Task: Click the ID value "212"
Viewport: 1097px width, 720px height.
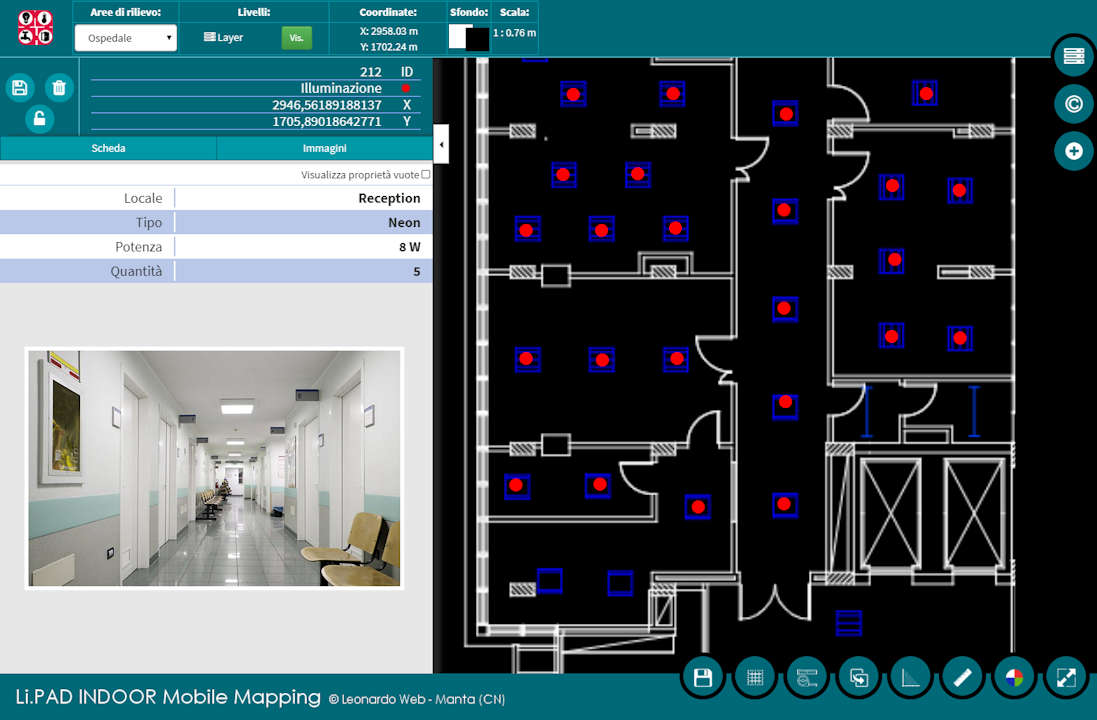Action: [371, 72]
